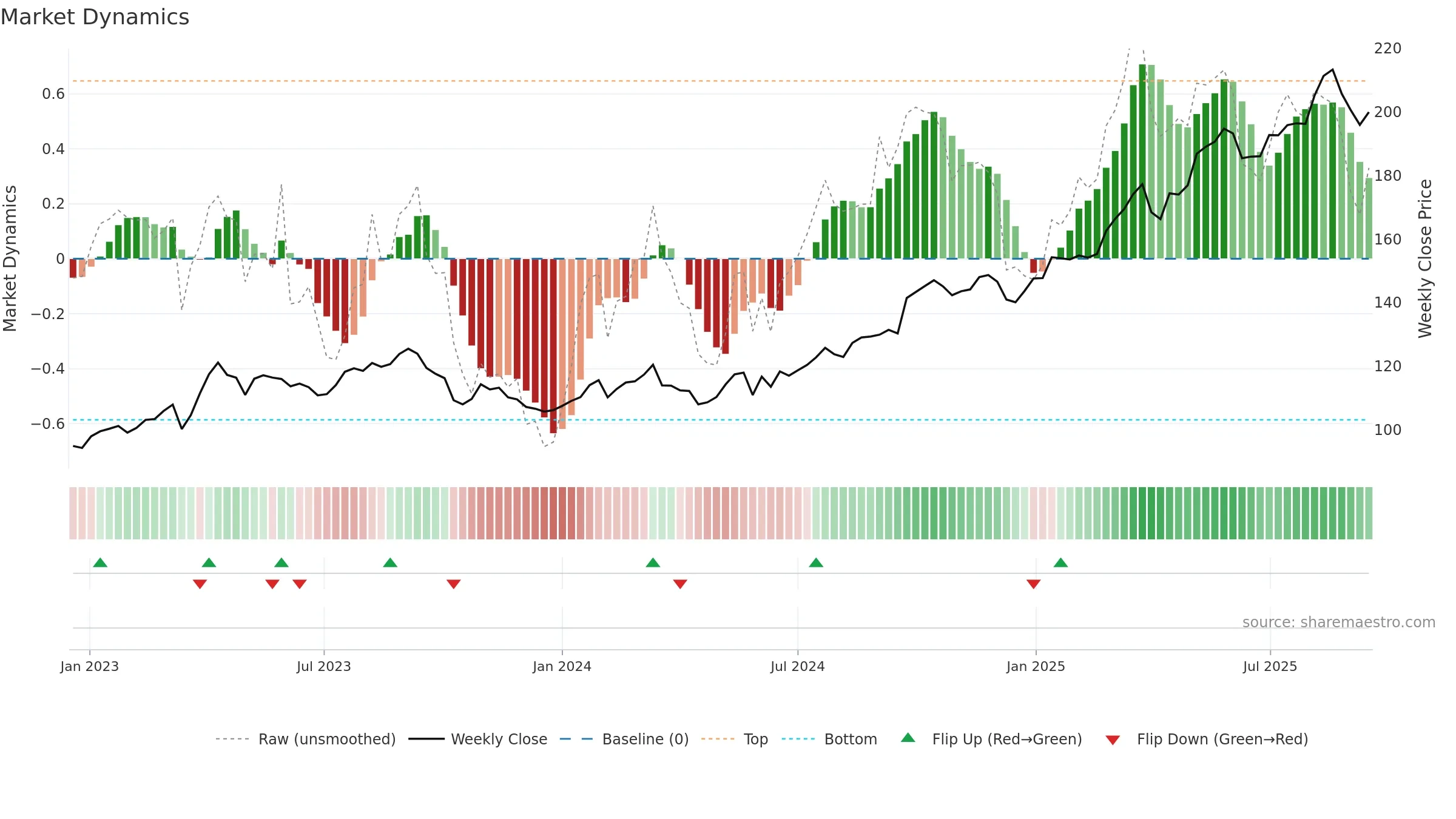Click the Jul 2023 x-axis label

coord(324,666)
